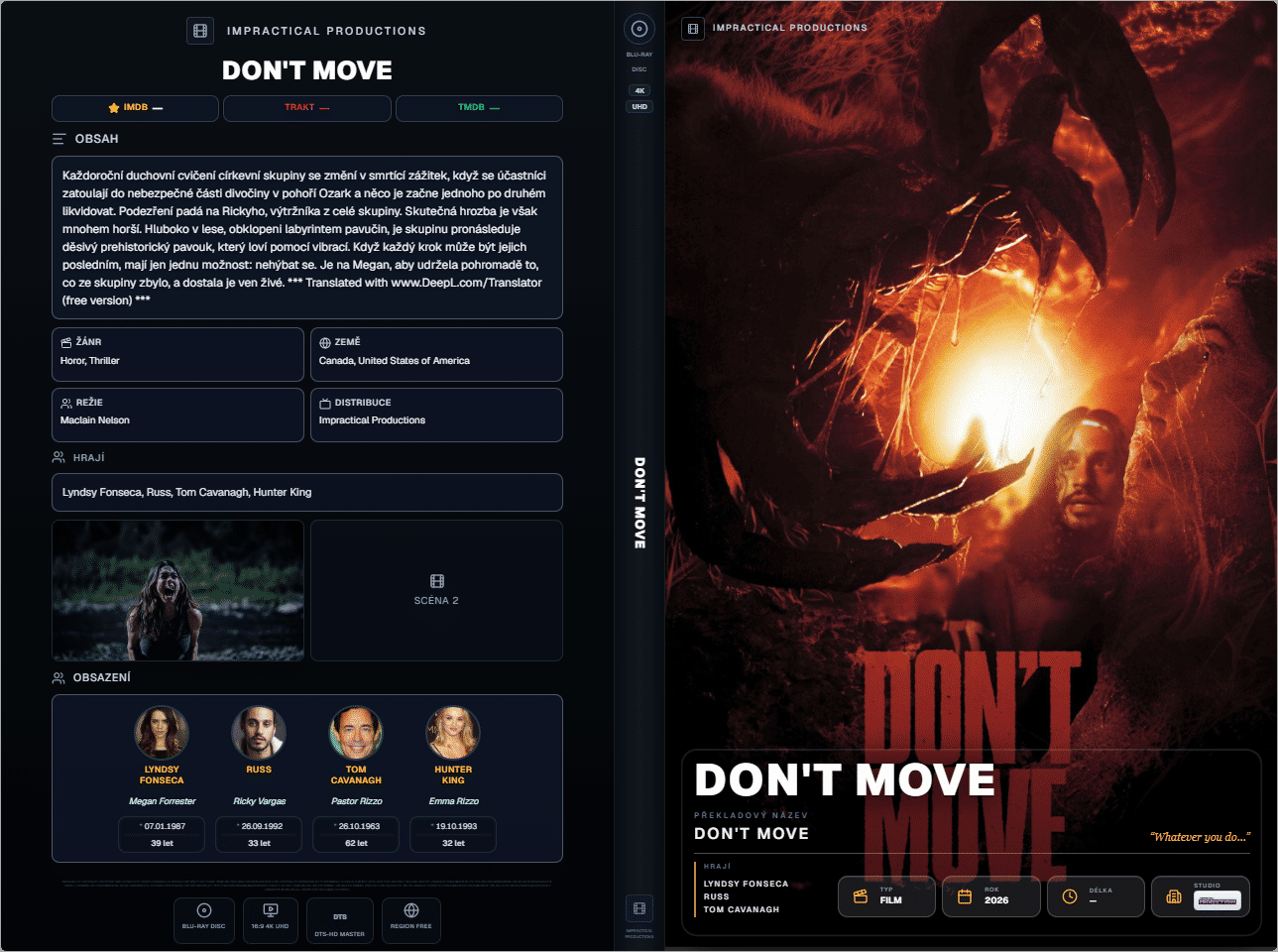Click the film icon beside Impractical Productions on back cover
The image size is (1278, 952).
[x=200, y=31]
